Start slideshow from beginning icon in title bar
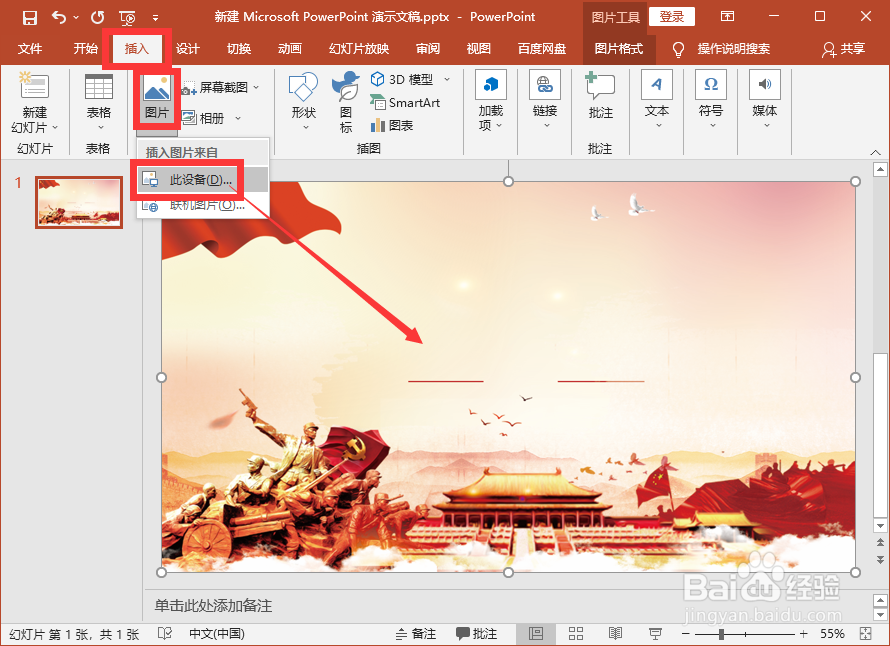This screenshot has height=646, width=890. click(x=128, y=18)
